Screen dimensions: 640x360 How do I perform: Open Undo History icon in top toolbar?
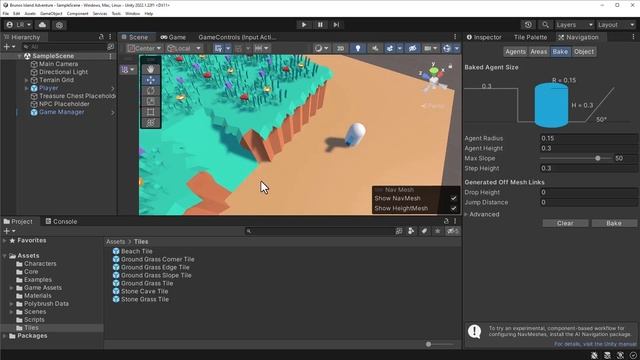coord(528,25)
